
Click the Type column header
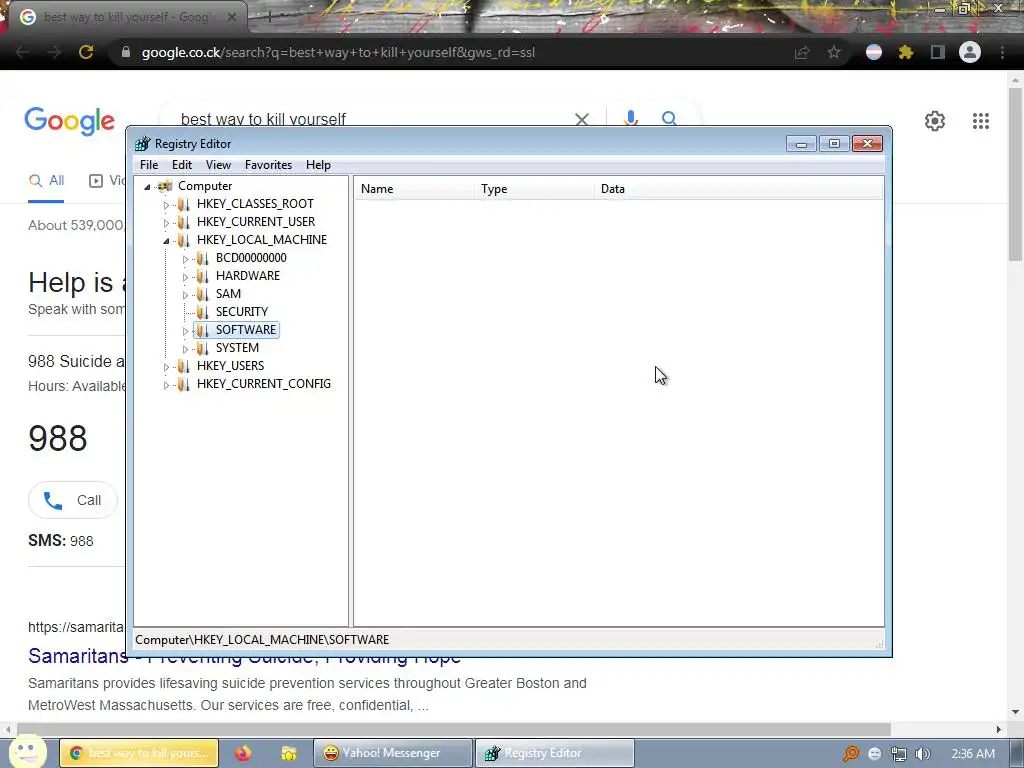point(534,189)
